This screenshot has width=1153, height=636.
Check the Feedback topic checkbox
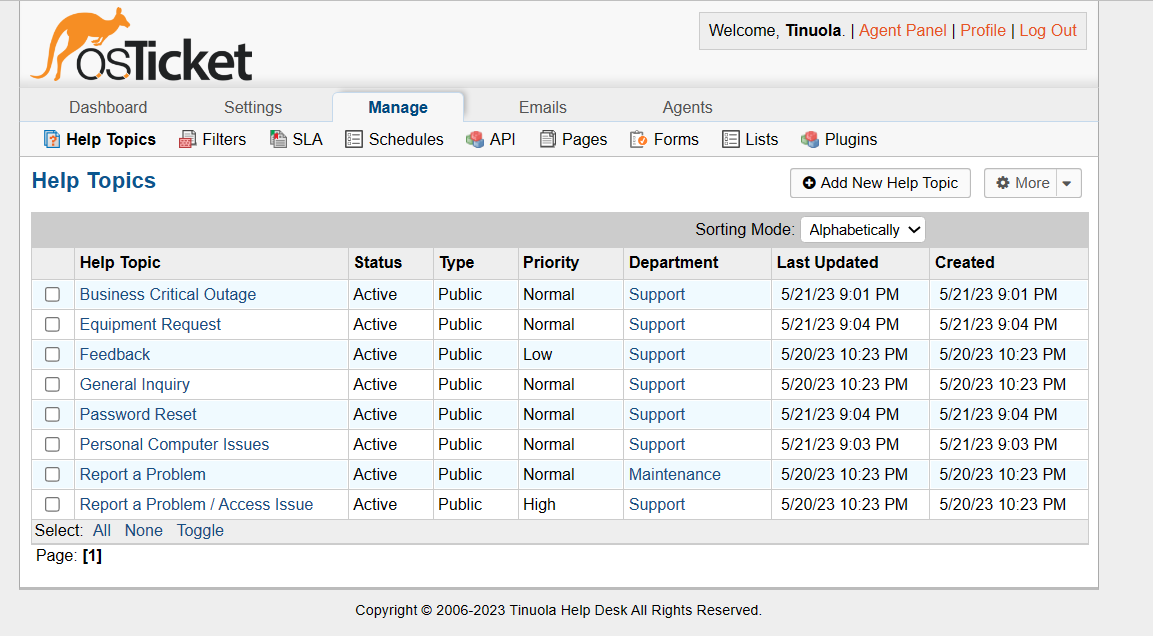52,354
